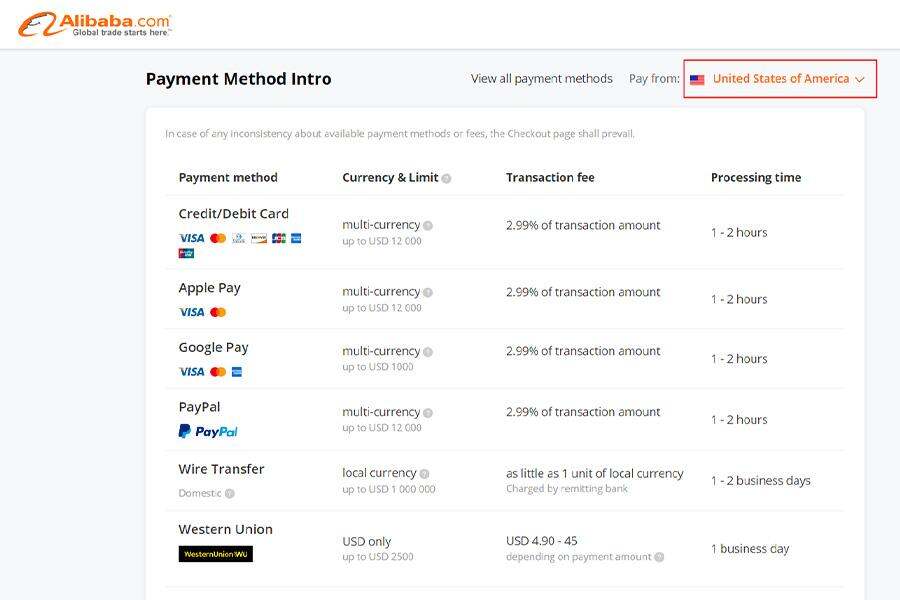900x600 pixels.
Task: Click the US flag in Pay from selector
Action: (x=697, y=79)
